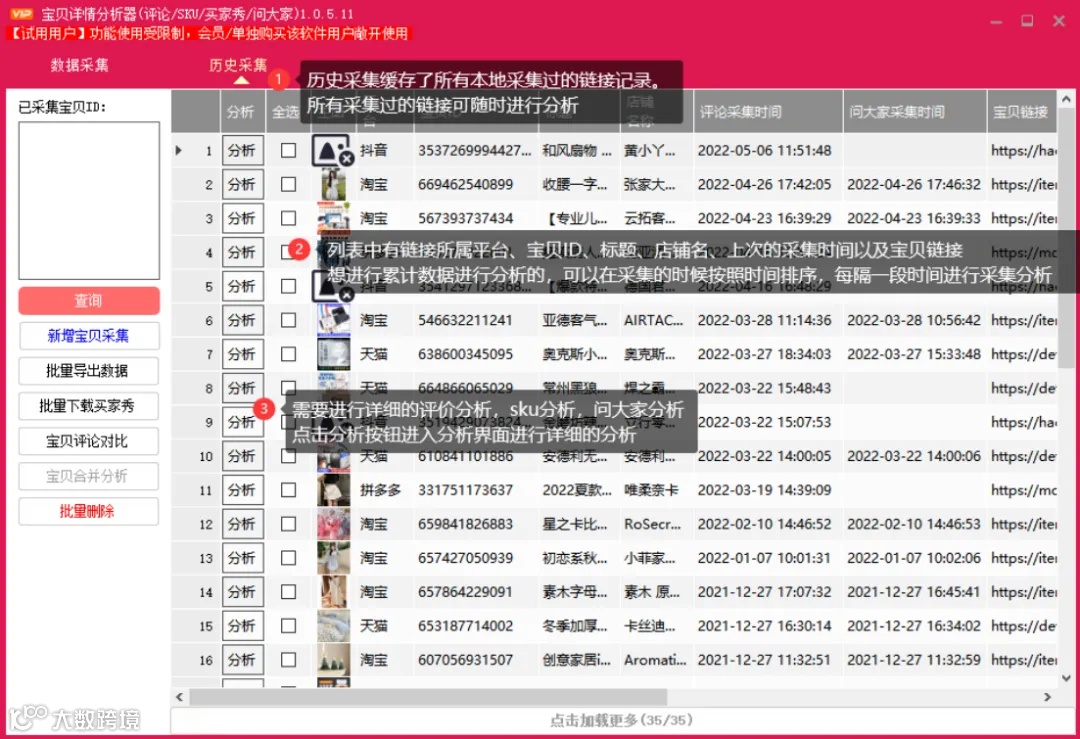The image size is (1080, 739).
Task: Click 批量导出数据 button
Action: click(x=89, y=371)
